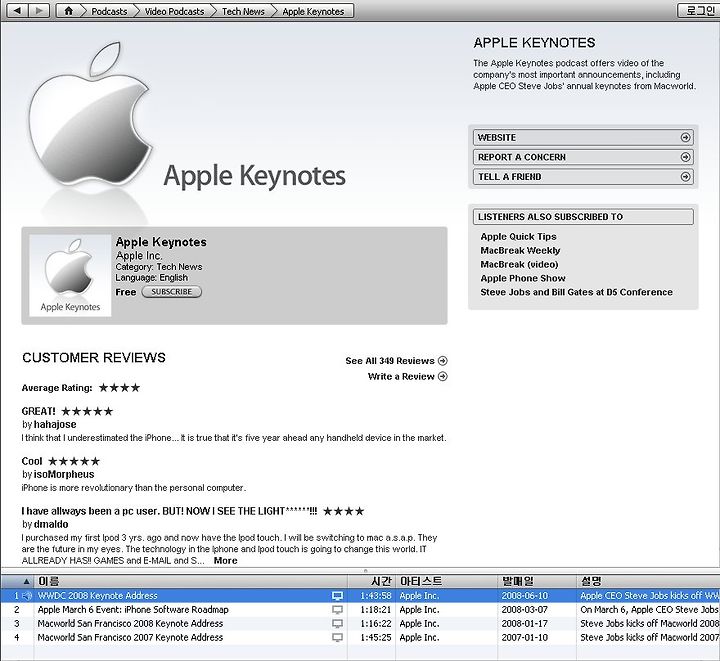Click video icon on Macworld 2008 Keynote row
The image size is (720, 661).
point(338,624)
